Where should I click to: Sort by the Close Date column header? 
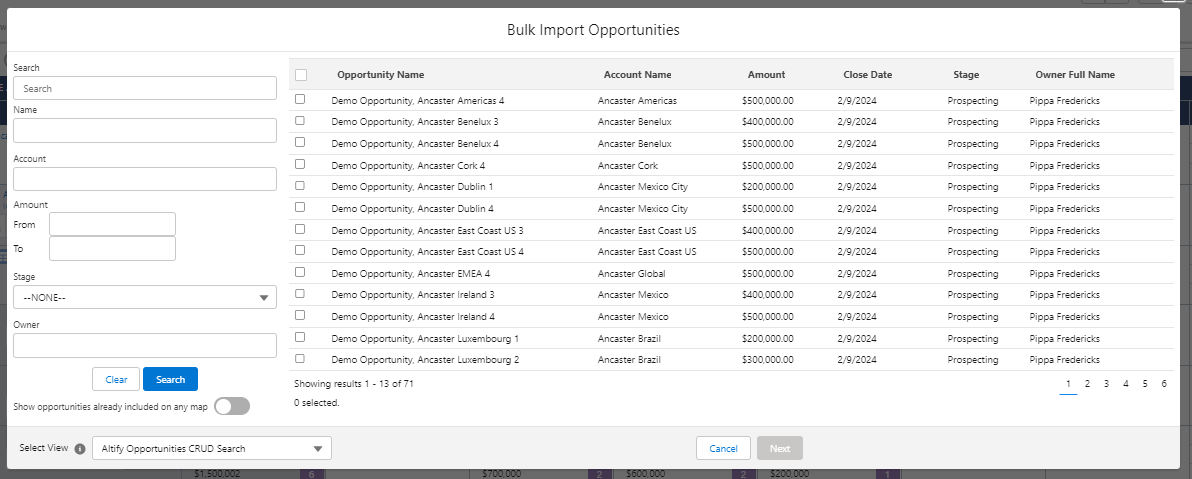pos(867,75)
